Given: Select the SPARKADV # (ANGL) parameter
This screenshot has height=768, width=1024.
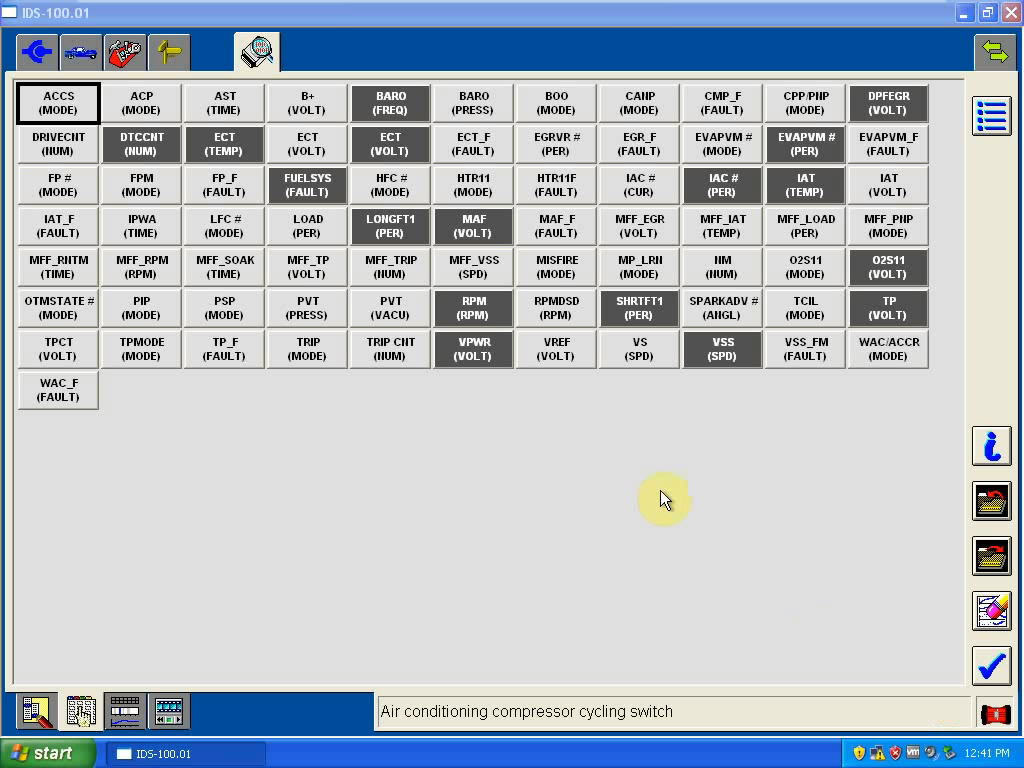Looking at the screenshot, I should point(722,308).
